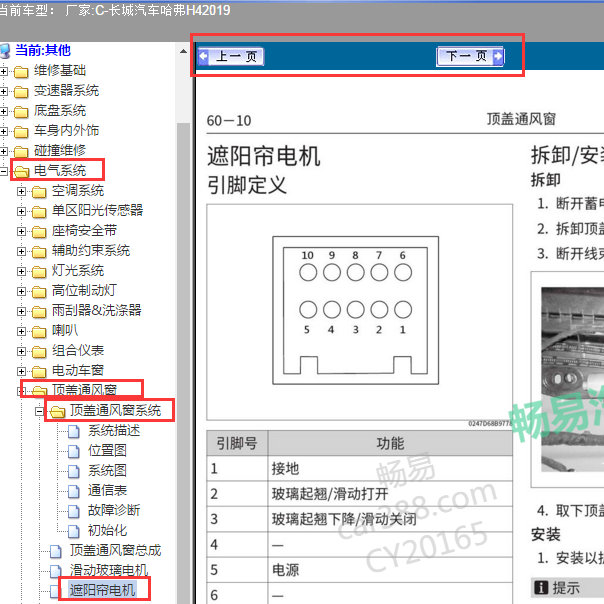Click the 喇叭 folder icon

pyautogui.click(x=39, y=332)
